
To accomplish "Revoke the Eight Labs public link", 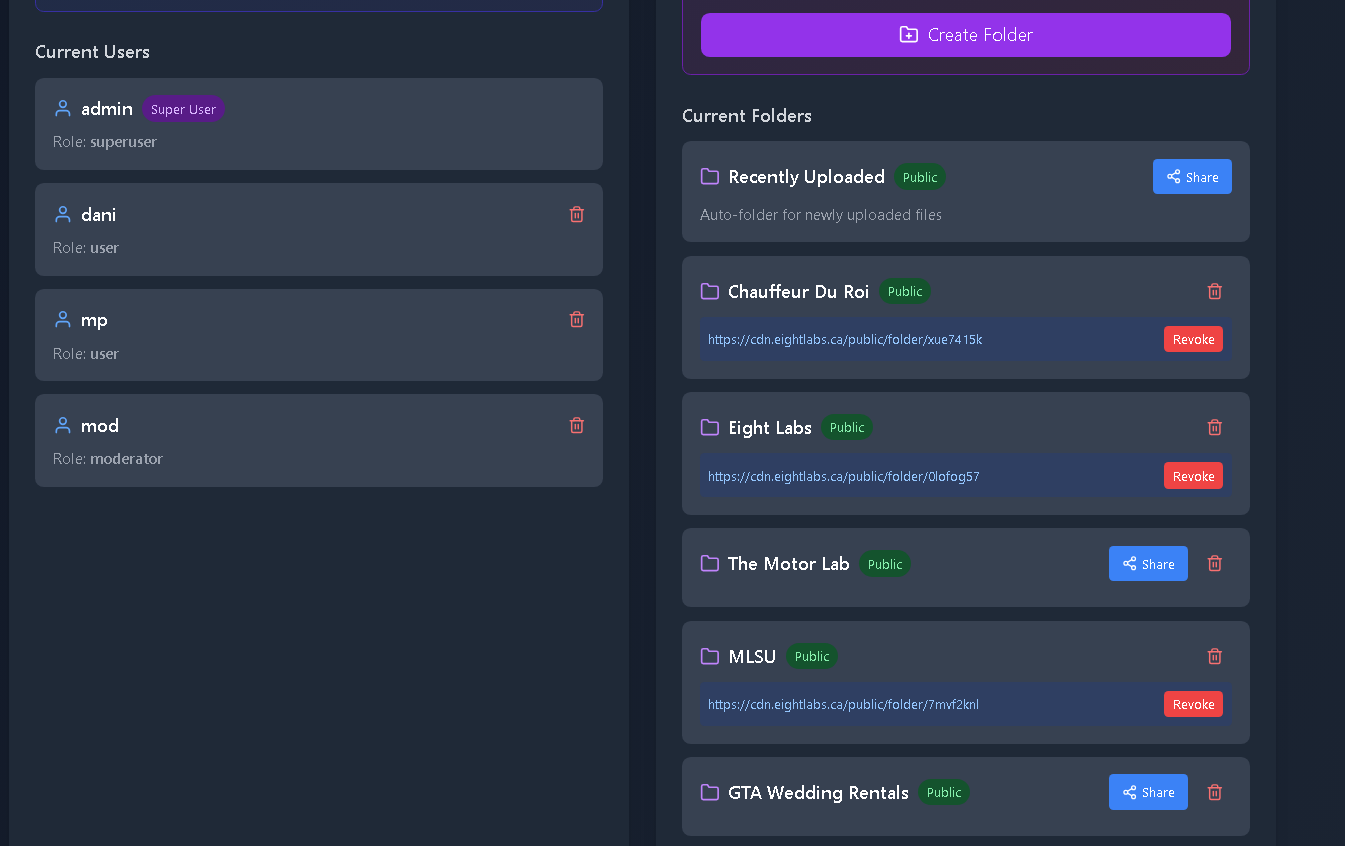I will [x=1193, y=475].
